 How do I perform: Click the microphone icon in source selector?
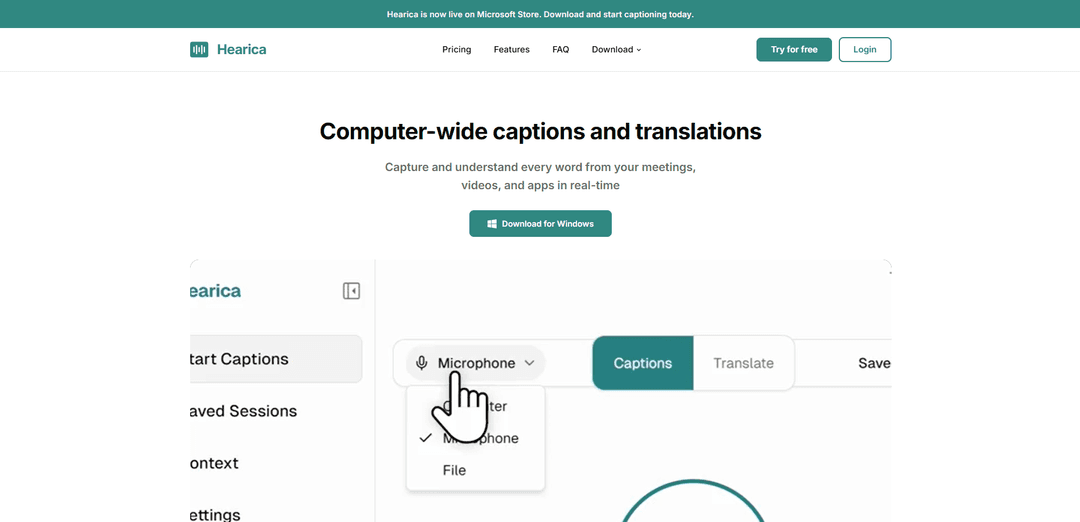click(422, 363)
